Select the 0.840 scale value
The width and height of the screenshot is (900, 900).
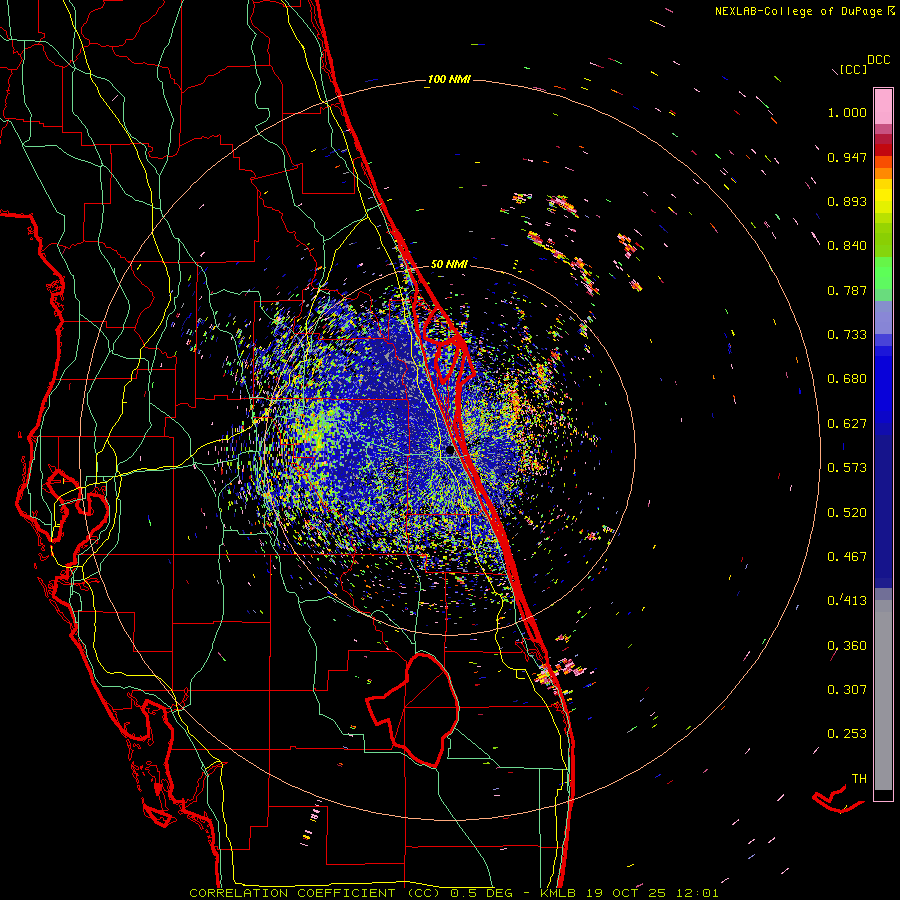click(847, 246)
